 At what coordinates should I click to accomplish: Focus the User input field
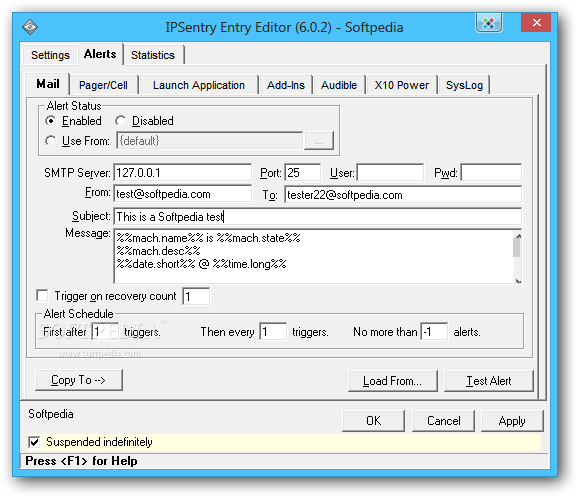pos(390,173)
